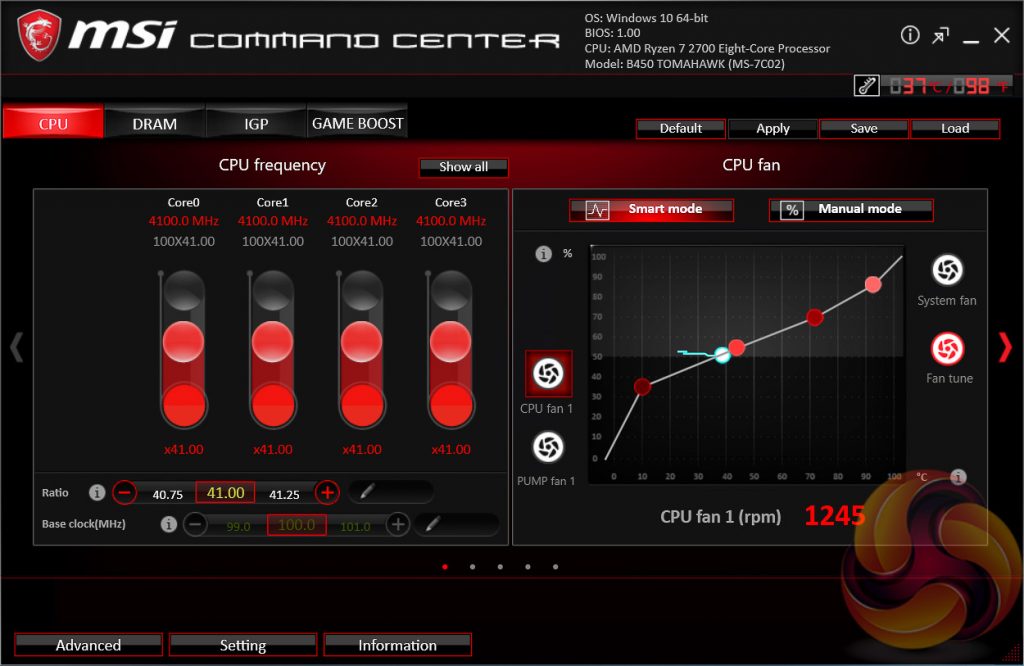Open the Information menu
Viewport: 1024px width, 666px height.
click(397, 644)
